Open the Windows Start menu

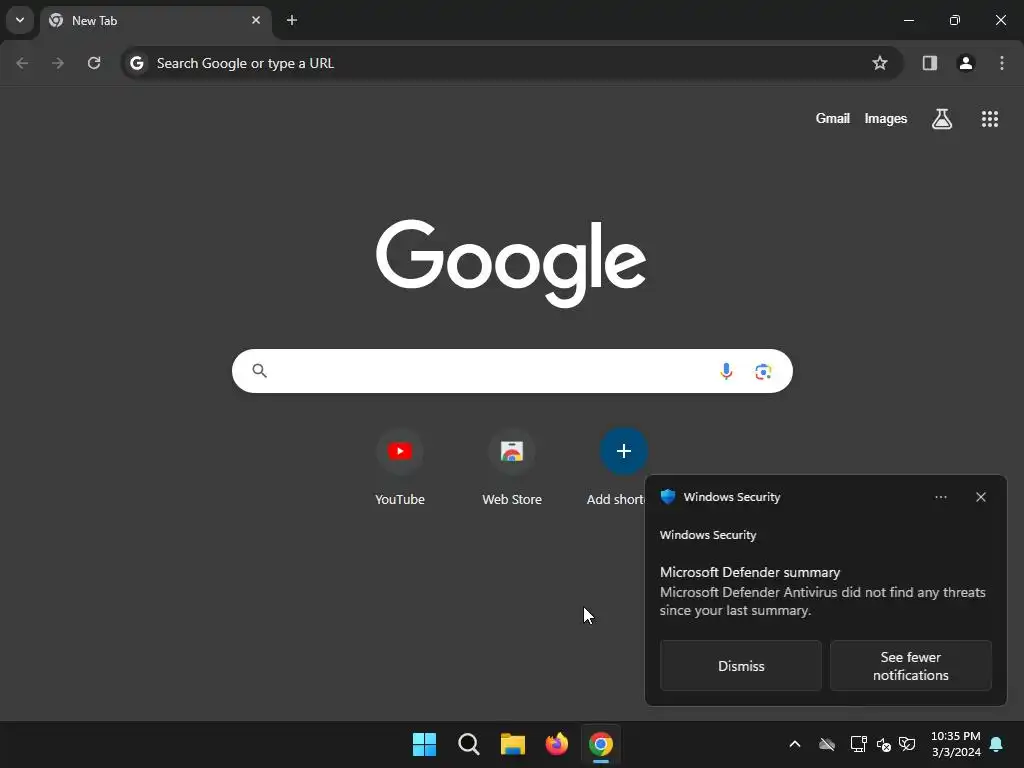pos(424,744)
